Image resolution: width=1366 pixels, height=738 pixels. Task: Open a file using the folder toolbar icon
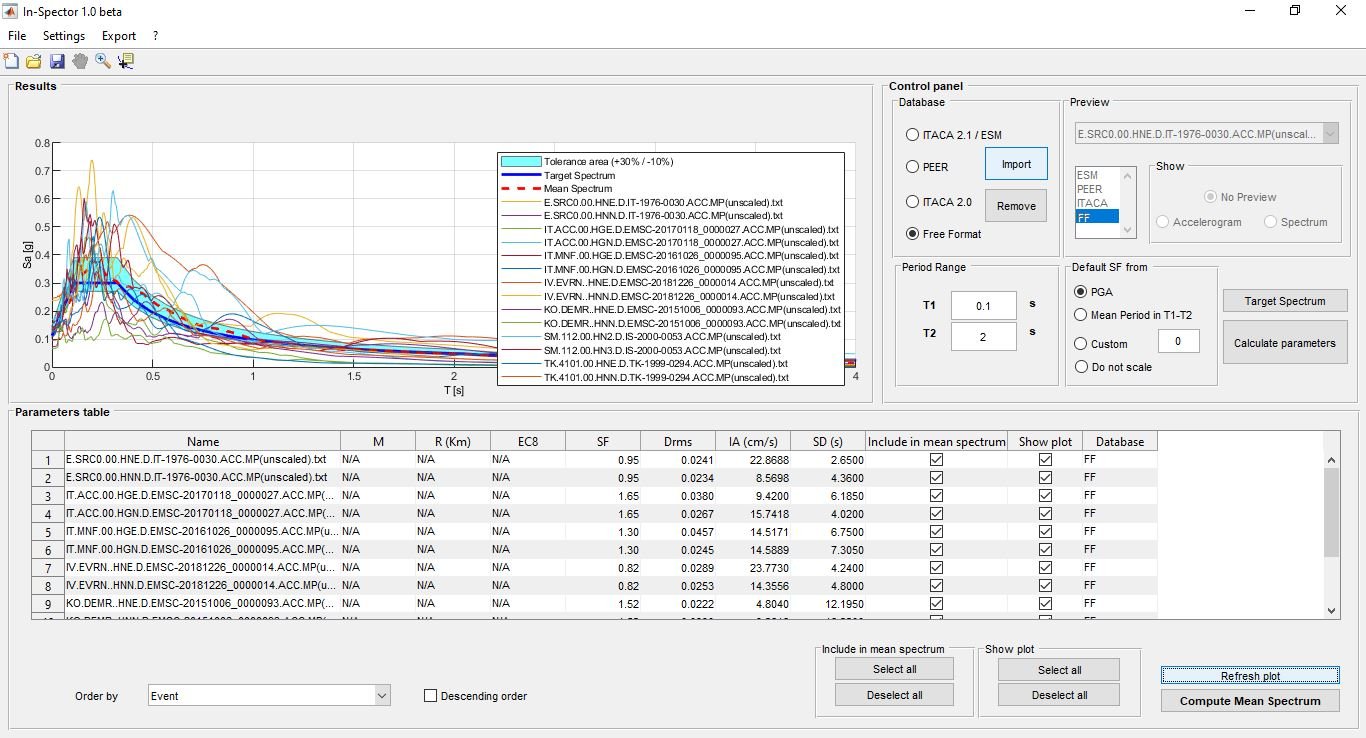pos(33,60)
